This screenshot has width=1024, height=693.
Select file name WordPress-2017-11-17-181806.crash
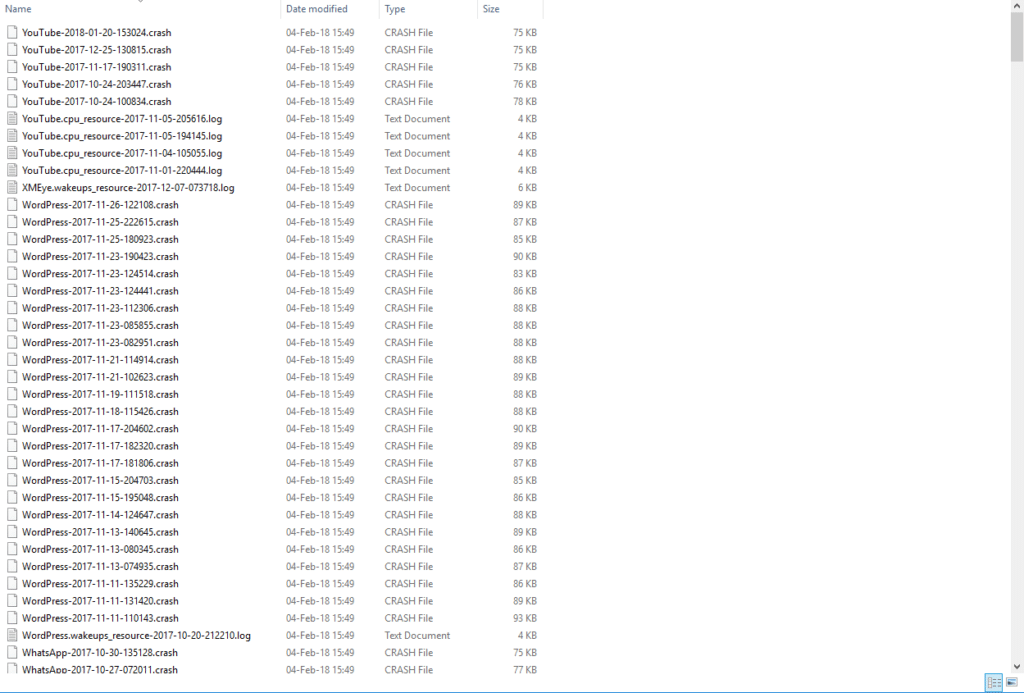click(100, 462)
